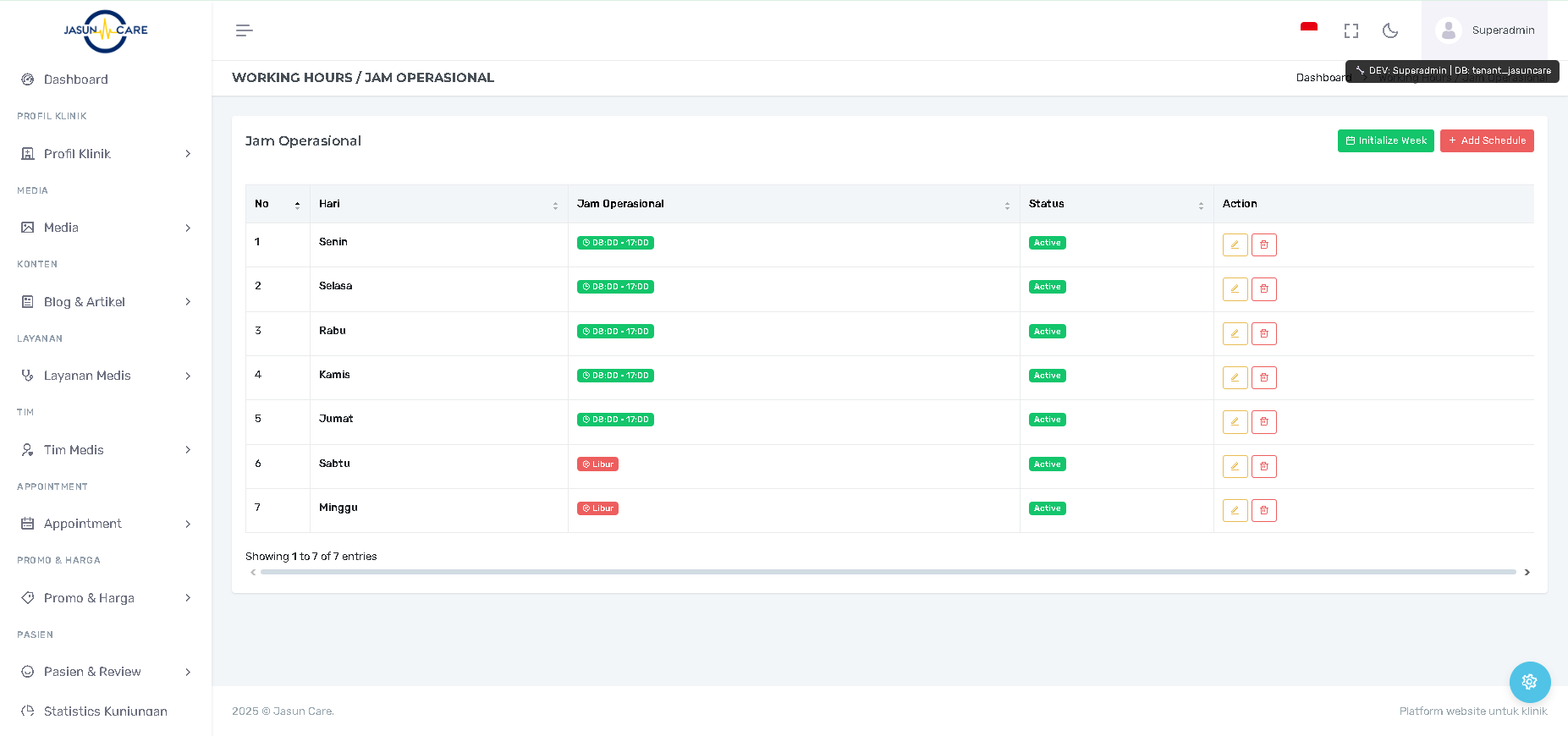Click the hamburger menu toggle icon
The height and width of the screenshot is (736, 1568).
coord(244,30)
